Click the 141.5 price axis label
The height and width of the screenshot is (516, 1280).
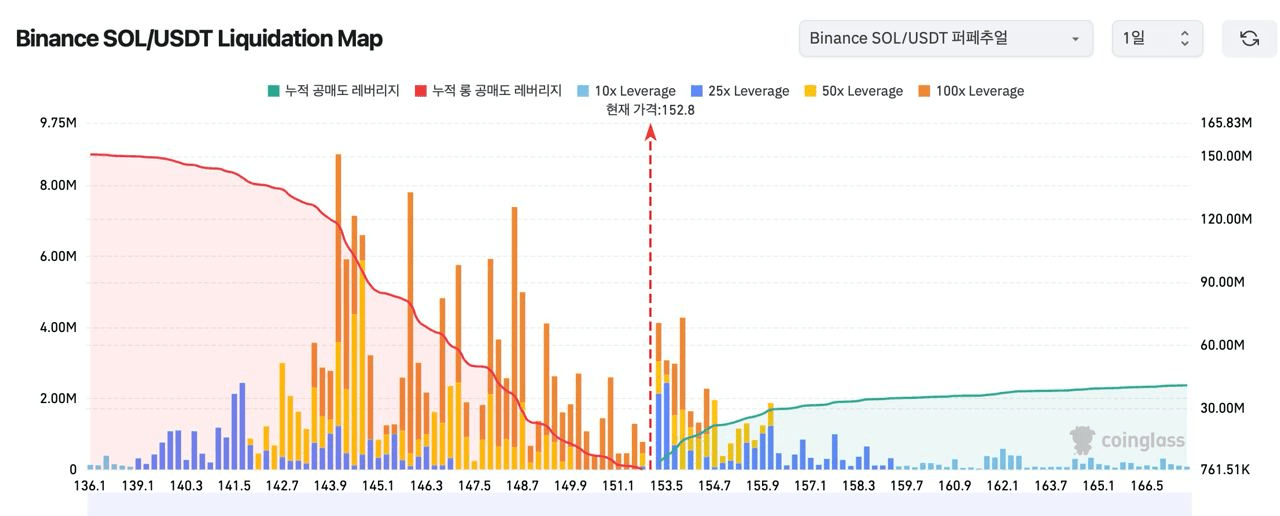coord(234,486)
